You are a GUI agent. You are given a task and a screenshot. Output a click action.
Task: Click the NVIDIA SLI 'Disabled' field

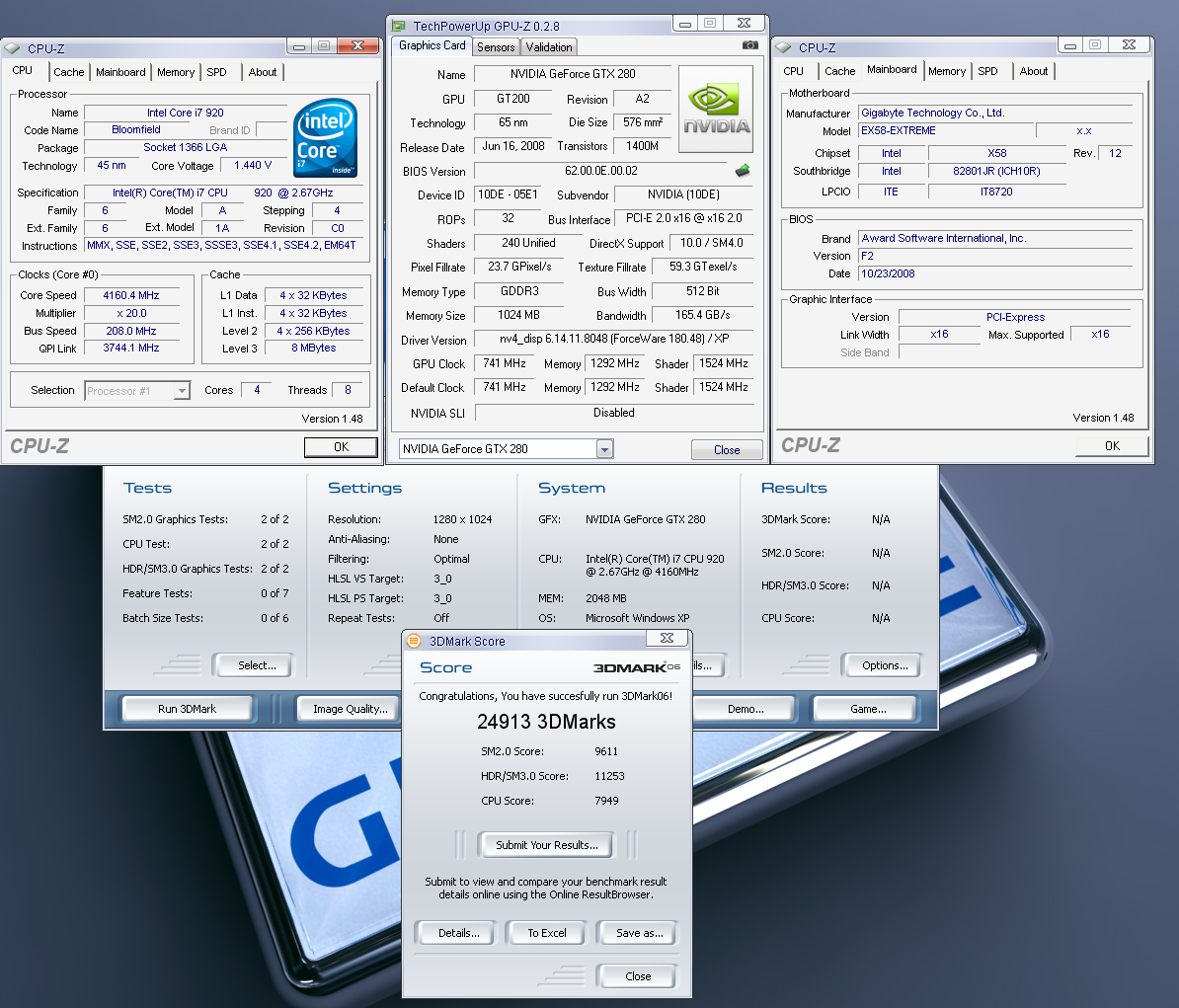click(x=613, y=413)
